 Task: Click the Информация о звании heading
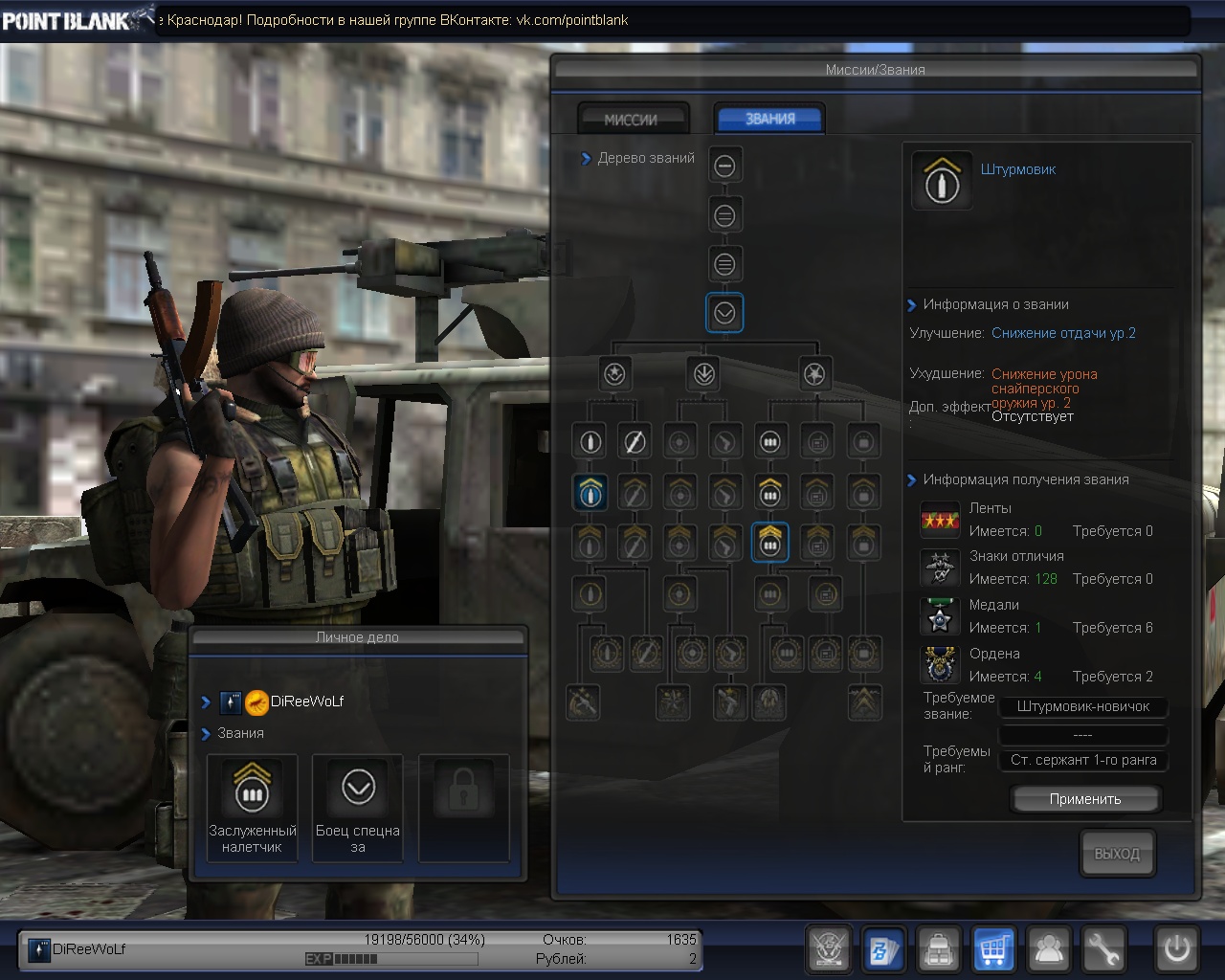tap(995, 304)
